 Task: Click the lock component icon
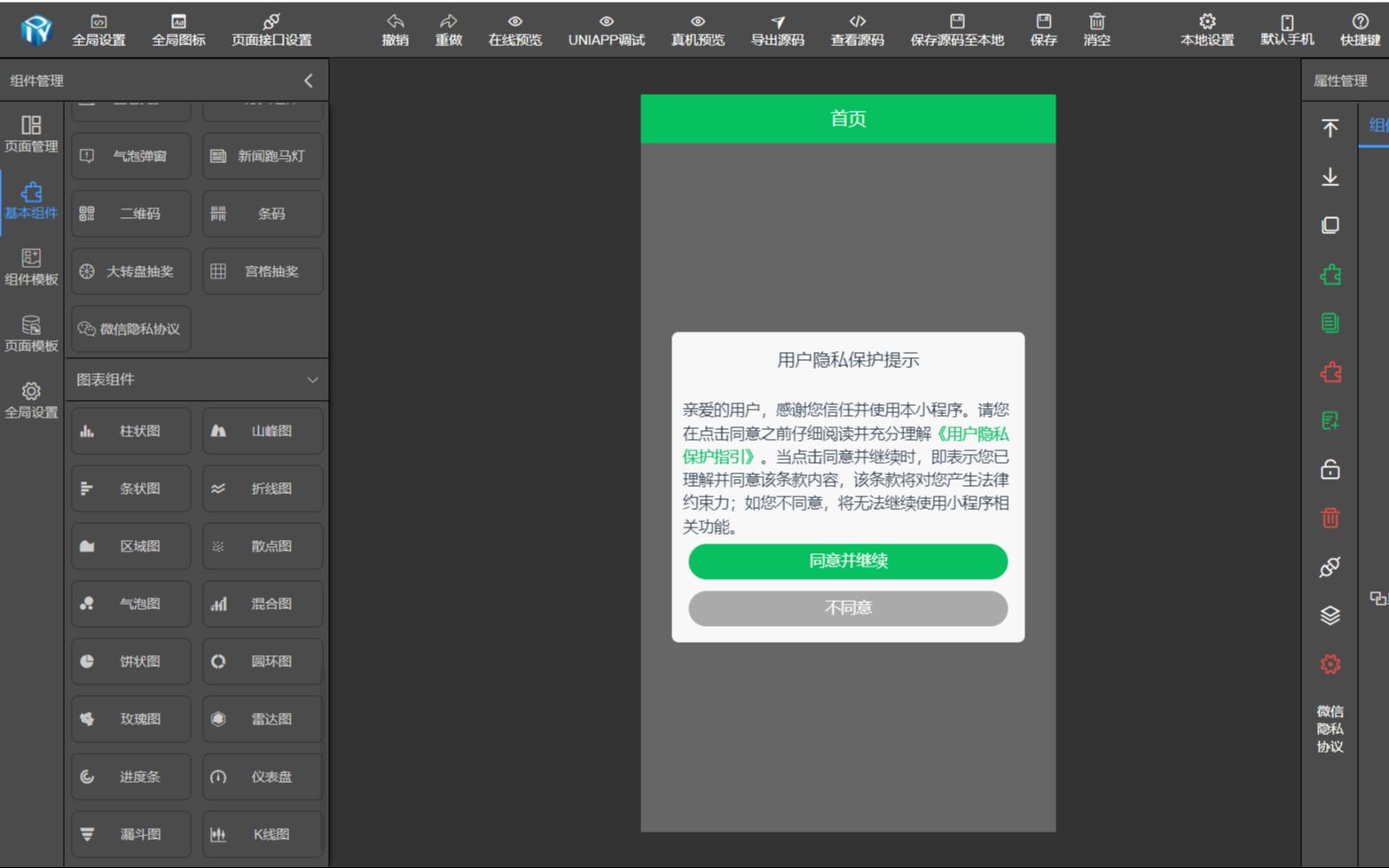tap(1330, 469)
